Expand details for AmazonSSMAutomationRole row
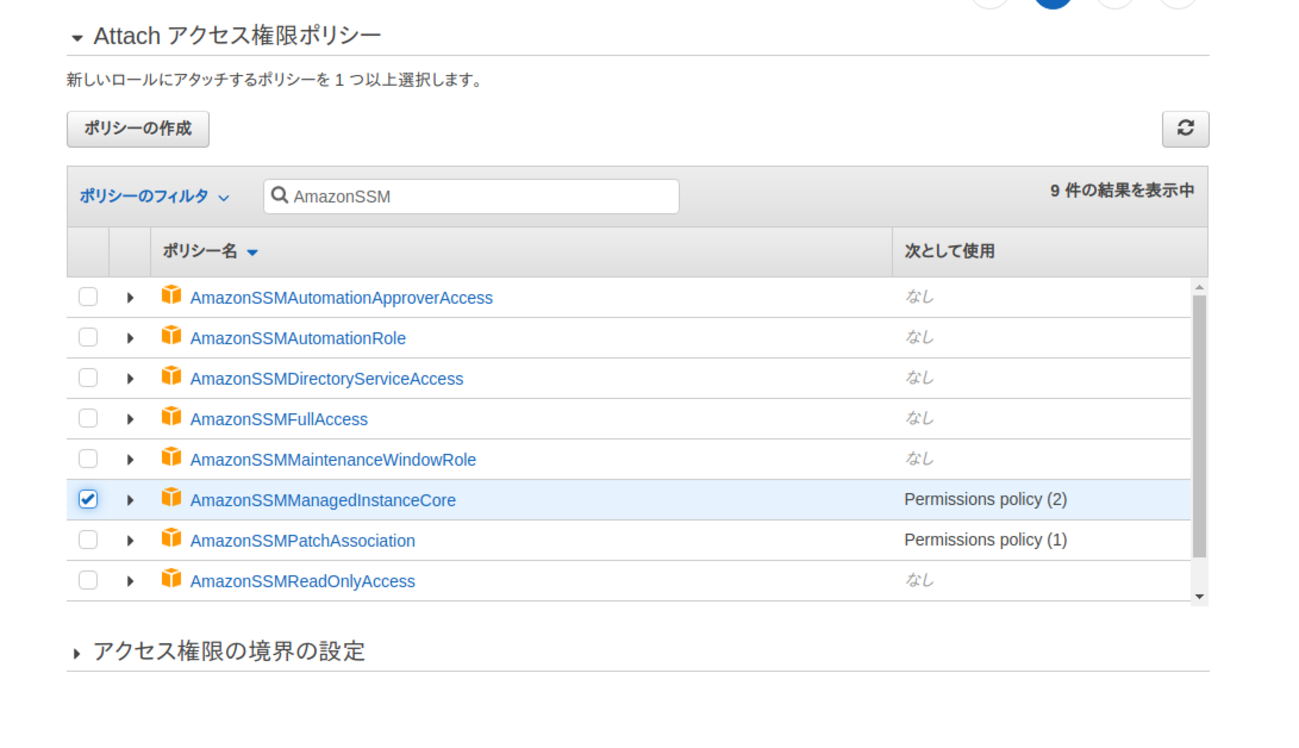The height and width of the screenshot is (748, 1299). 130,338
